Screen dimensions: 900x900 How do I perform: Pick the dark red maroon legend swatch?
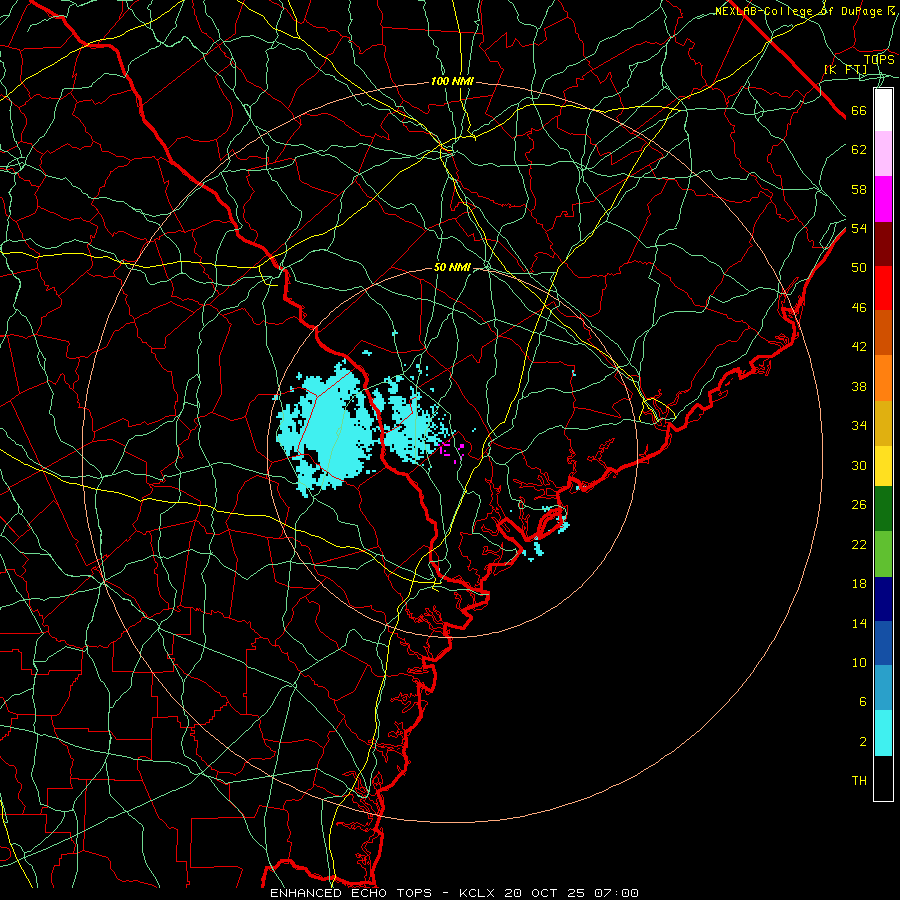pos(883,244)
